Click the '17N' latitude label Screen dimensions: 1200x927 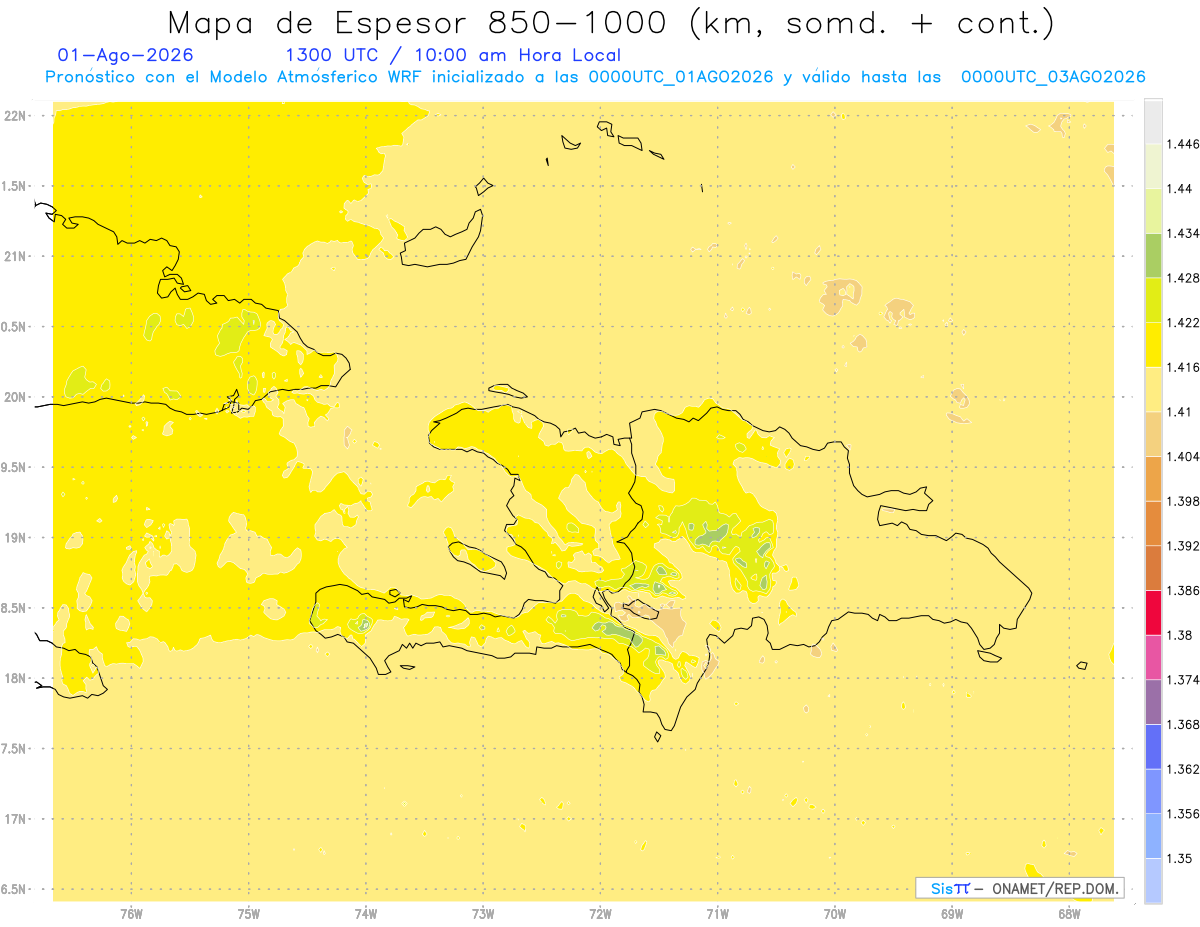[x=15, y=819]
